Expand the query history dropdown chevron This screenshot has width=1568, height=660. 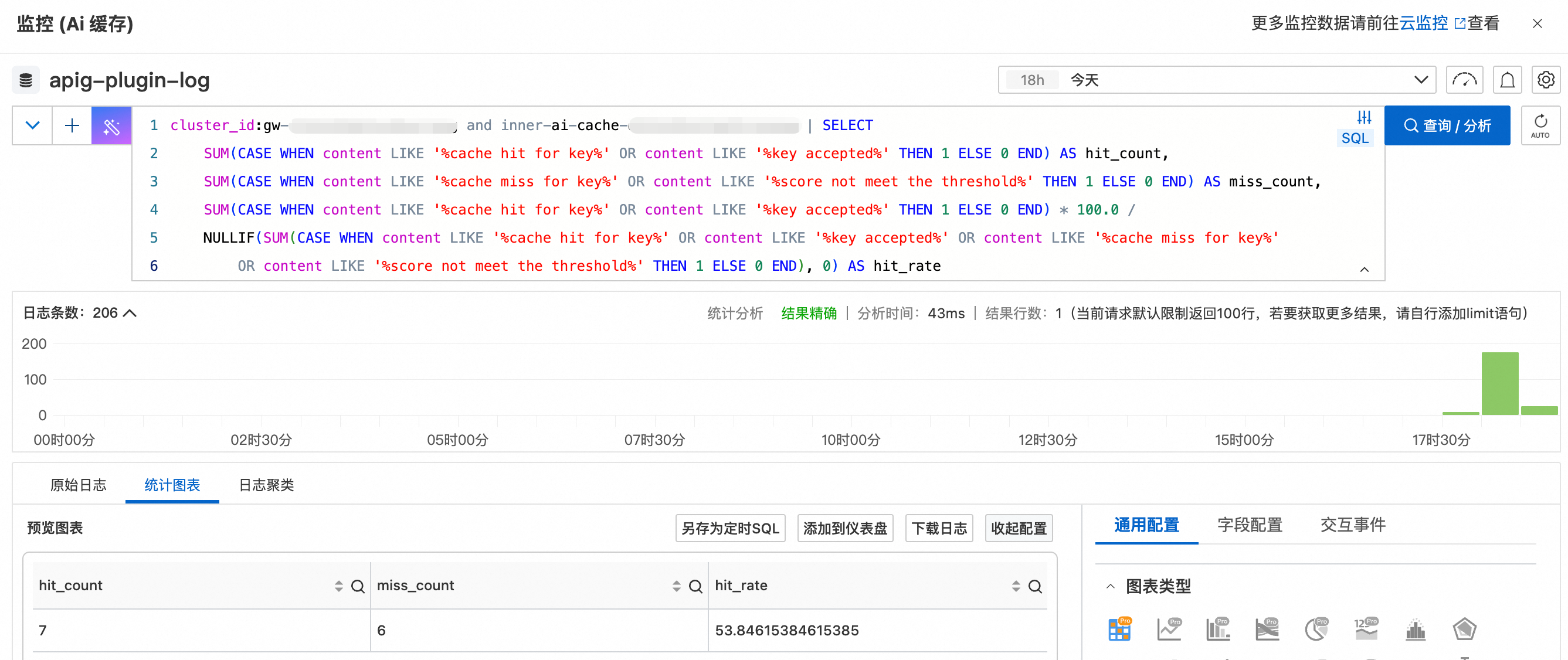(33, 126)
